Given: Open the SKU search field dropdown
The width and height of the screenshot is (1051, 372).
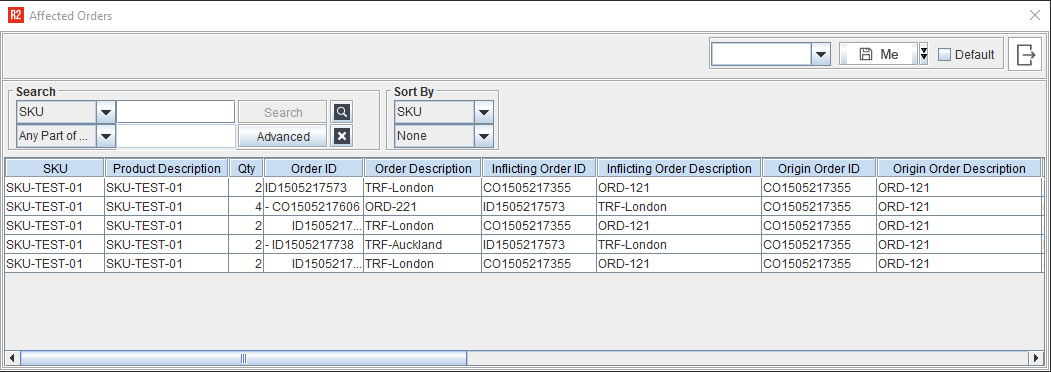Looking at the screenshot, I should tap(106, 112).
